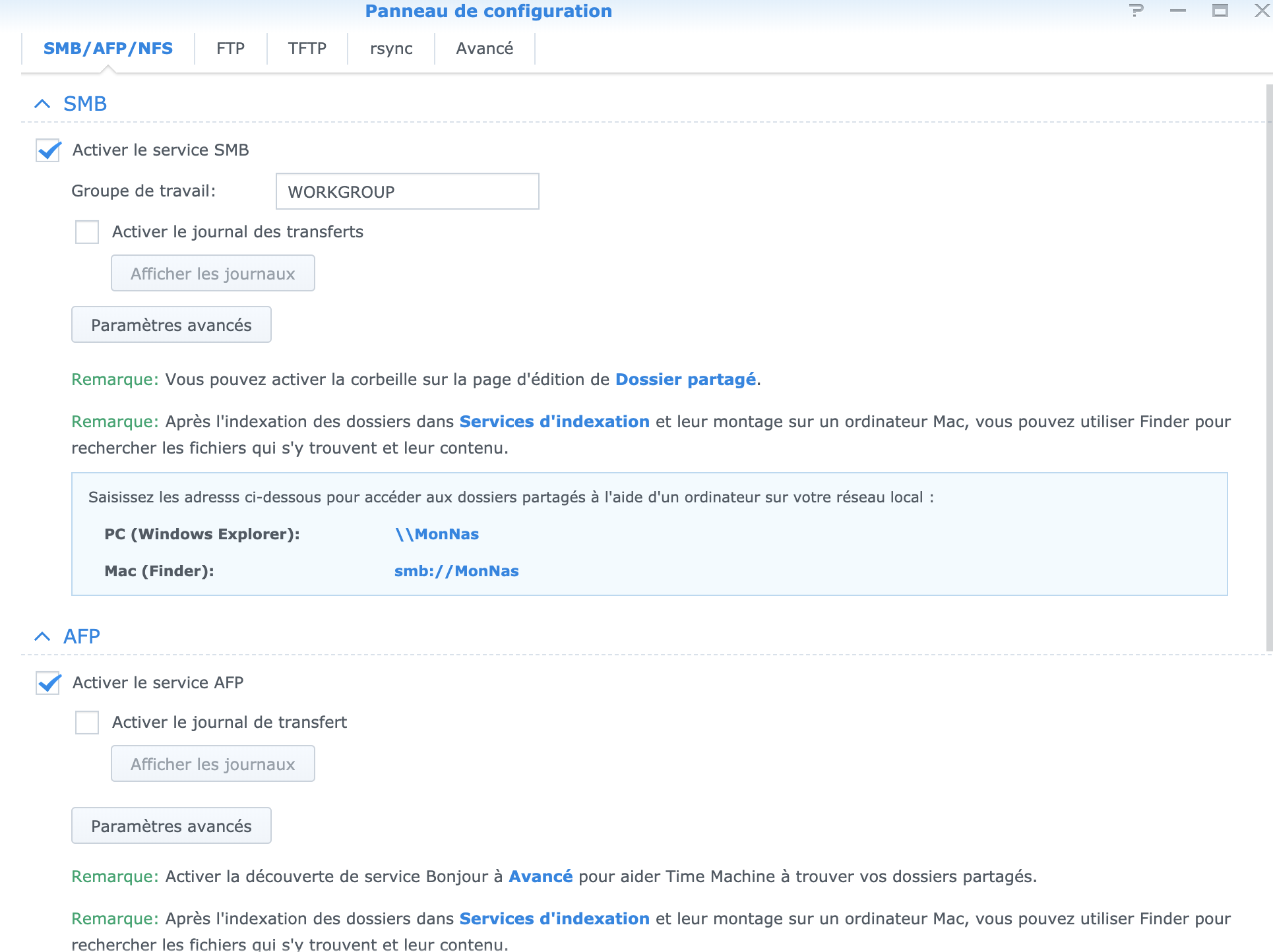Open the rsync tab

(x=391, y=49)
